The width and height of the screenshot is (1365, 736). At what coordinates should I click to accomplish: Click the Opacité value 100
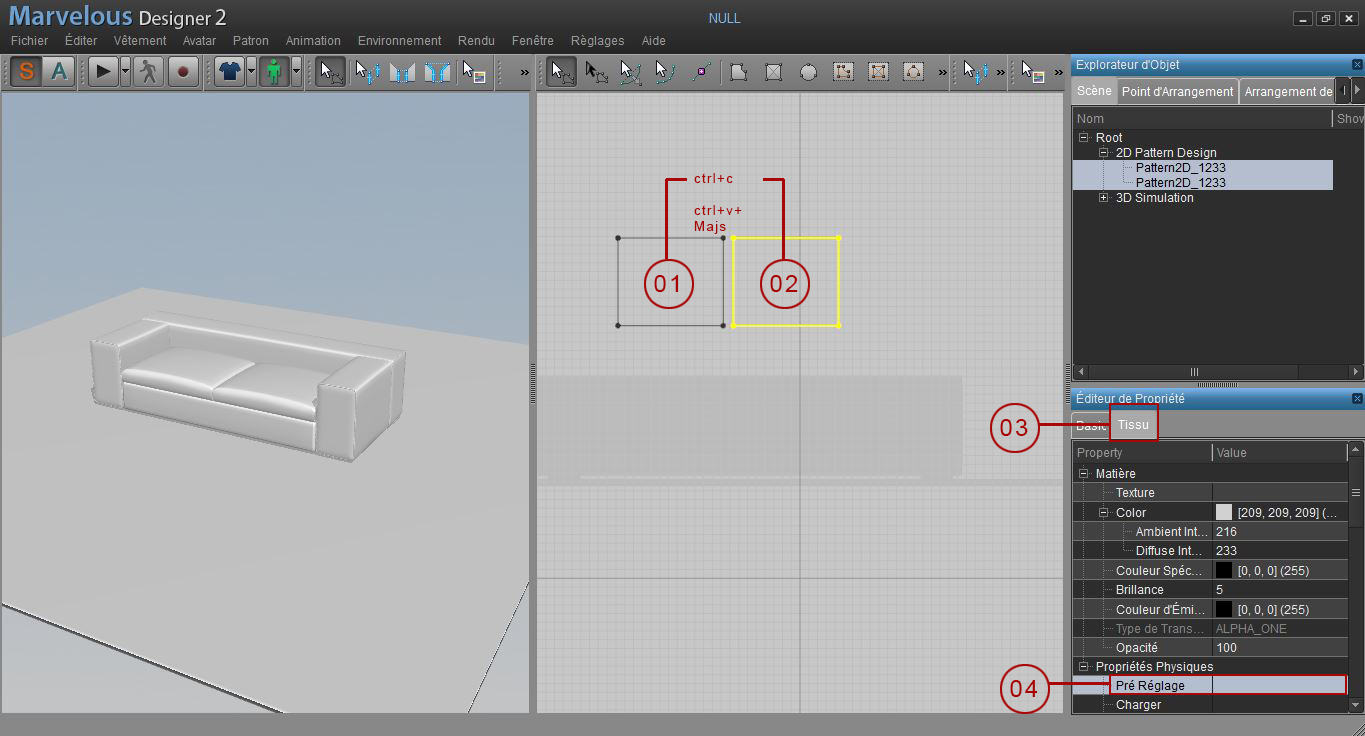[x=1280, y=648]
